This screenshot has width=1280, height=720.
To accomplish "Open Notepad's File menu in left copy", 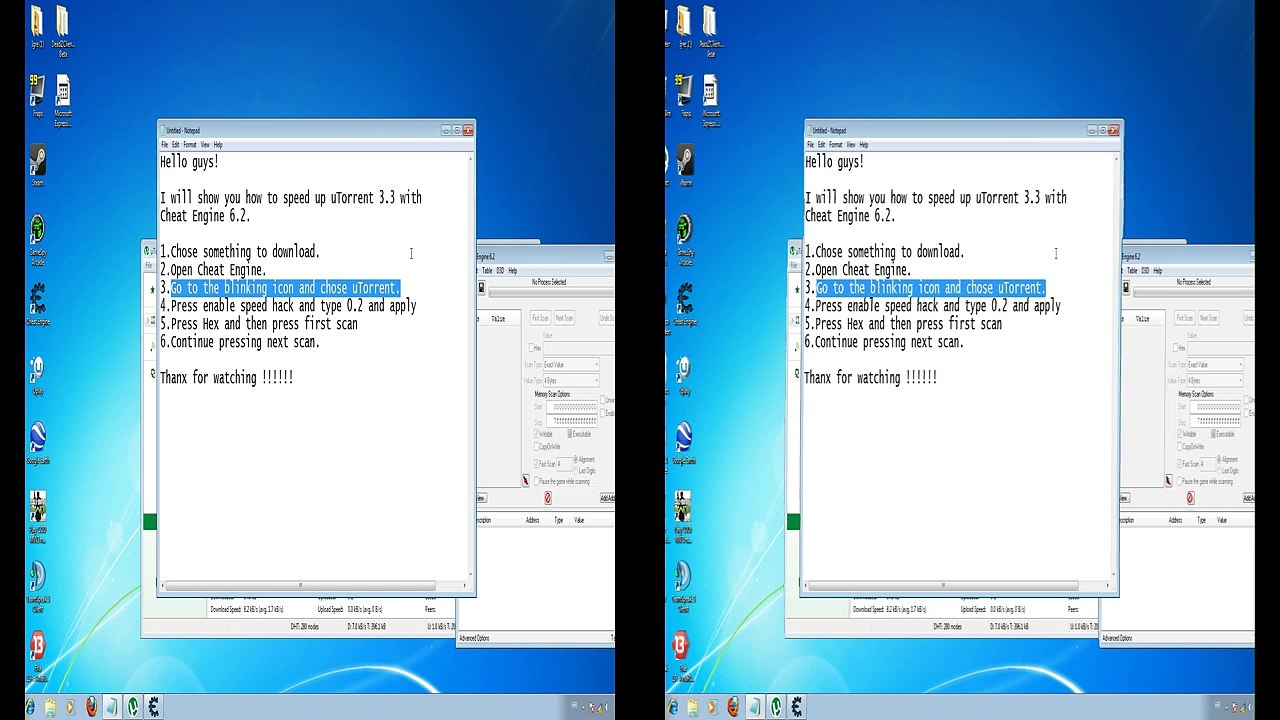I will pos(165,145).
